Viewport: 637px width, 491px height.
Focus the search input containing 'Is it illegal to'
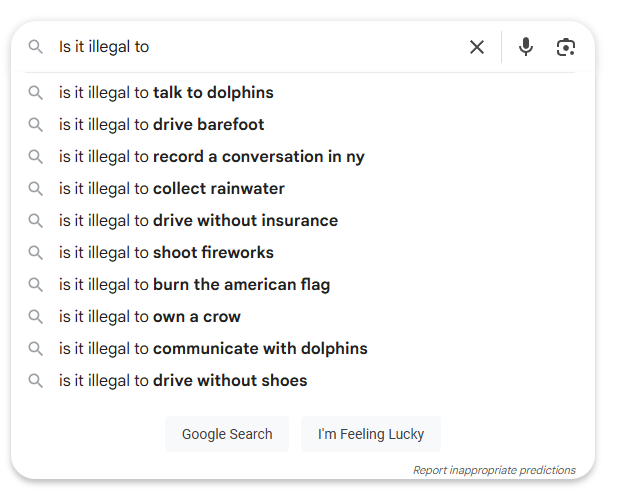(x=260, y=47)
